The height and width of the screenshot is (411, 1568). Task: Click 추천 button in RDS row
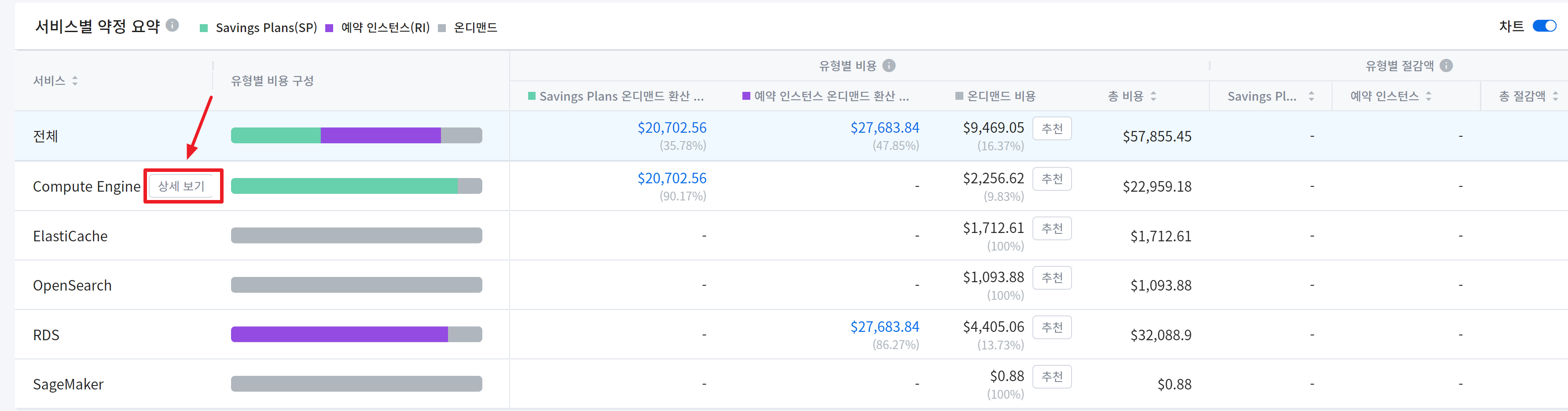1052,328
